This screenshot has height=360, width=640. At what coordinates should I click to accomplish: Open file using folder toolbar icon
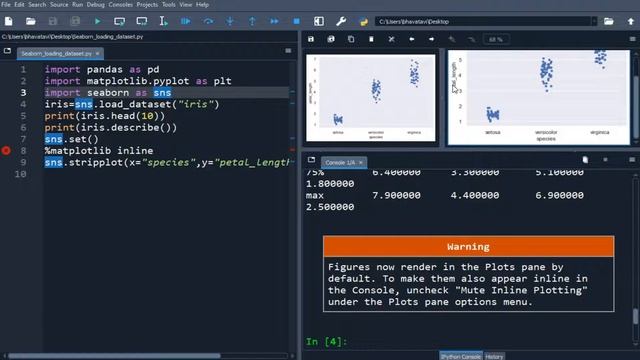click(31, 21)
